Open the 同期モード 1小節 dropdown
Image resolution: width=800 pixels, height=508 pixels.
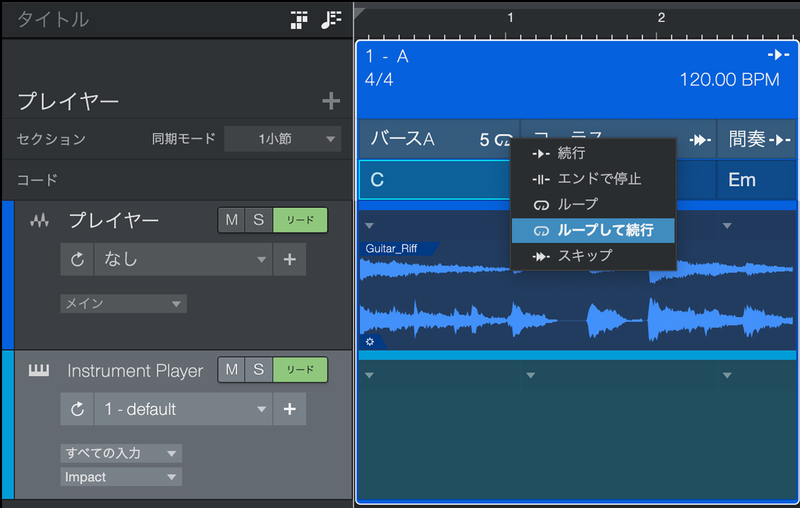[283, 139]
